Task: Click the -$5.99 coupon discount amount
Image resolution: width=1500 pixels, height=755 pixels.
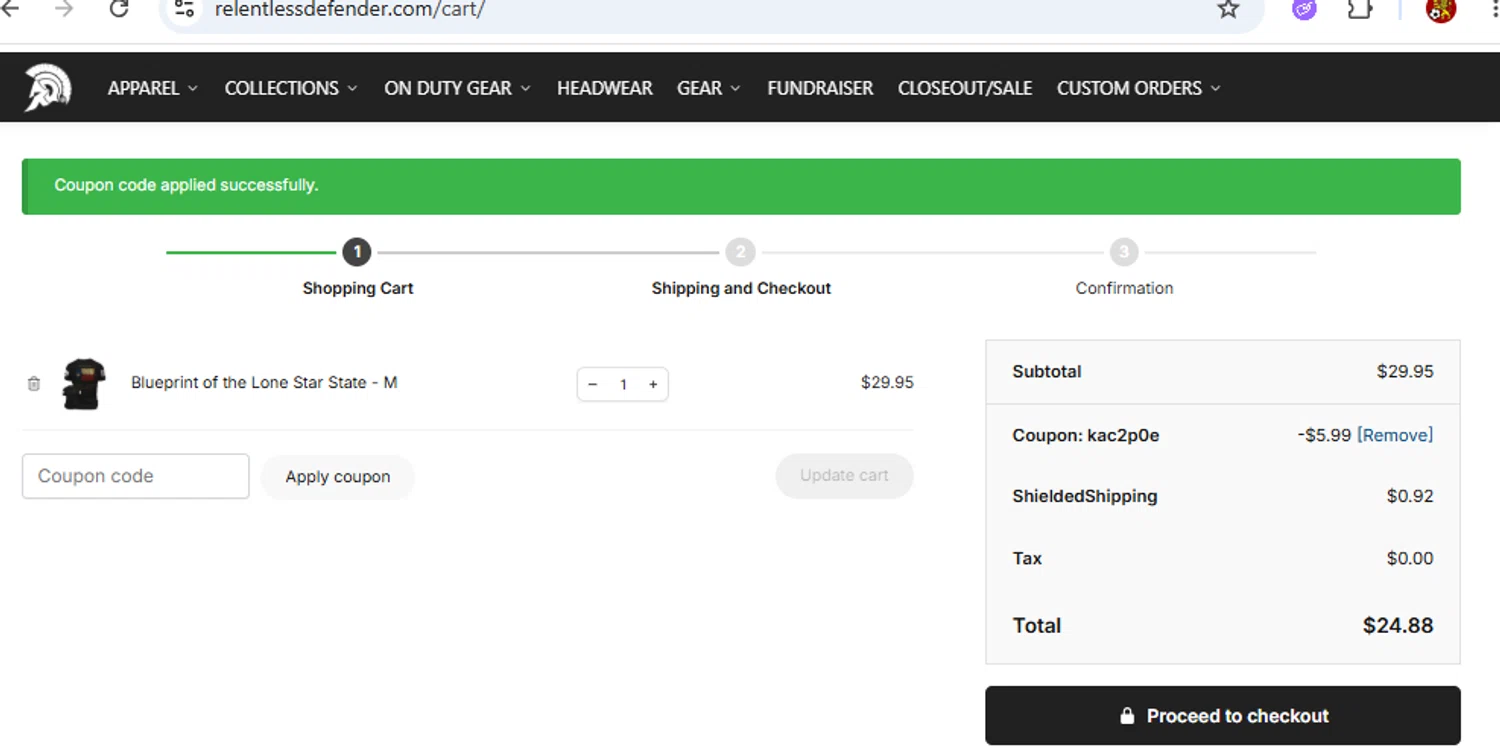Action: (1324, 435)
